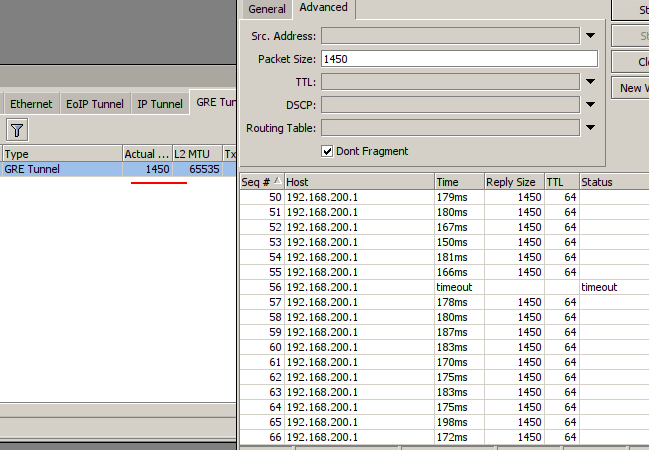Expand the Src. Address dropdown arrow
The image size is (649, 450).
[591, 36]
